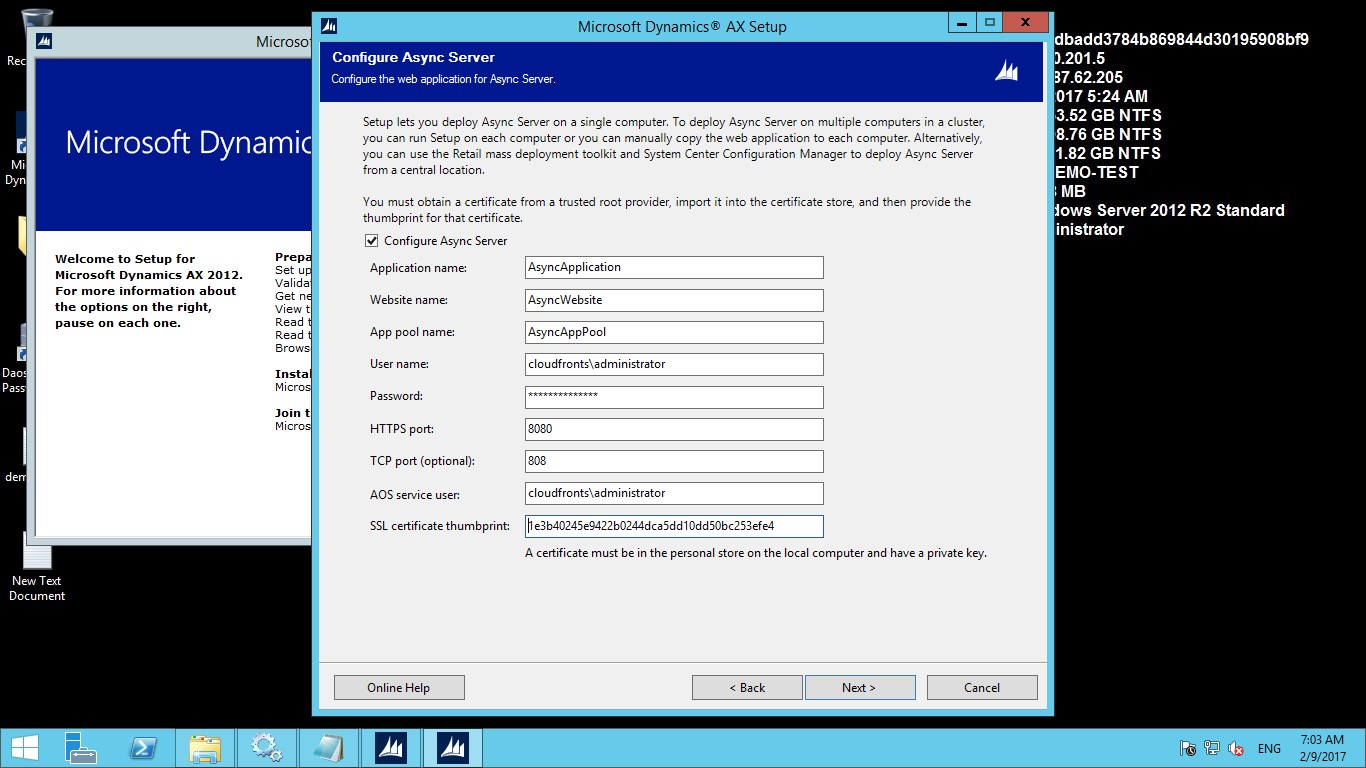Click the HTTPS port field showing 8080
Viewport: 1366px width, 768px height.
pyautogui.click(x=674, y=429)
